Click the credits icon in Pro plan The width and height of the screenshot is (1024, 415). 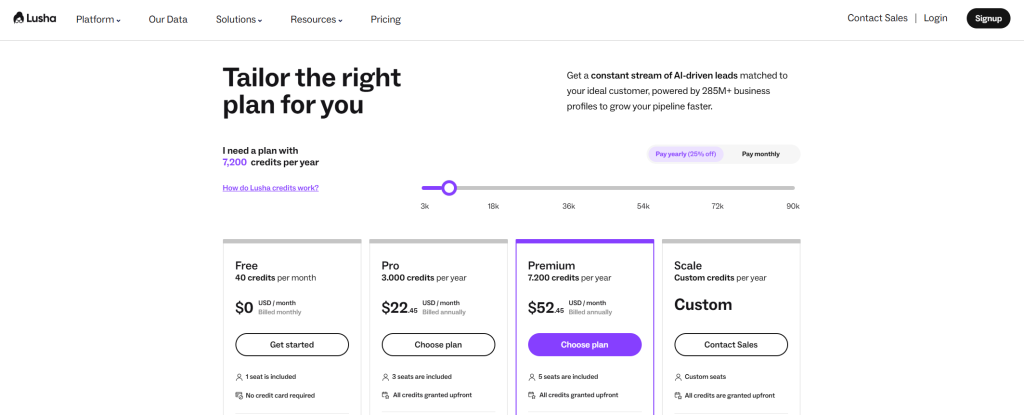pyautogui.click(x=385, y=396)
